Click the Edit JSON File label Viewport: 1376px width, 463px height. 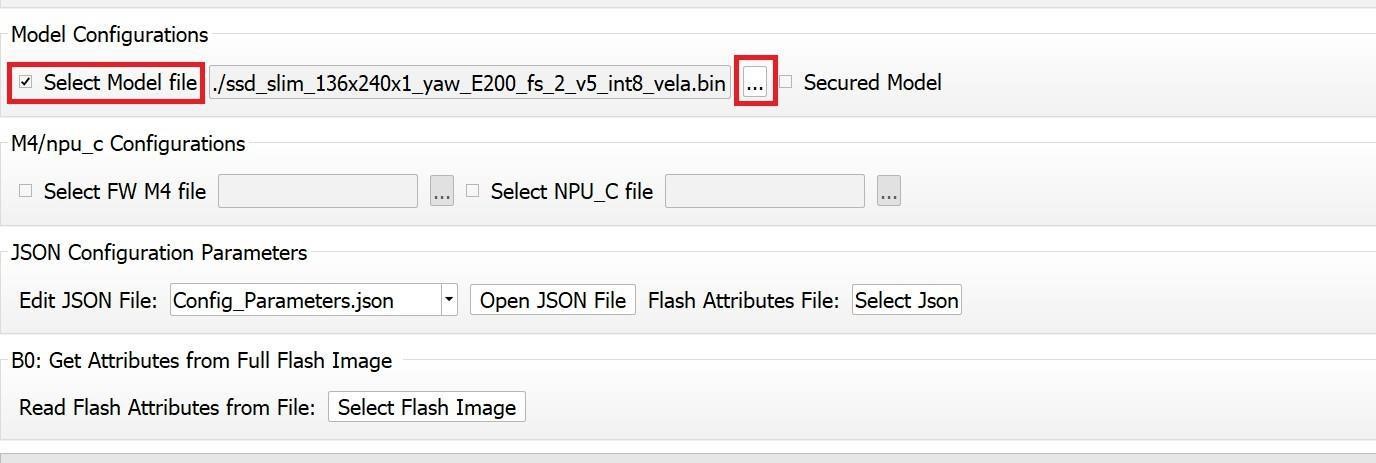click(x=88, y=300)
